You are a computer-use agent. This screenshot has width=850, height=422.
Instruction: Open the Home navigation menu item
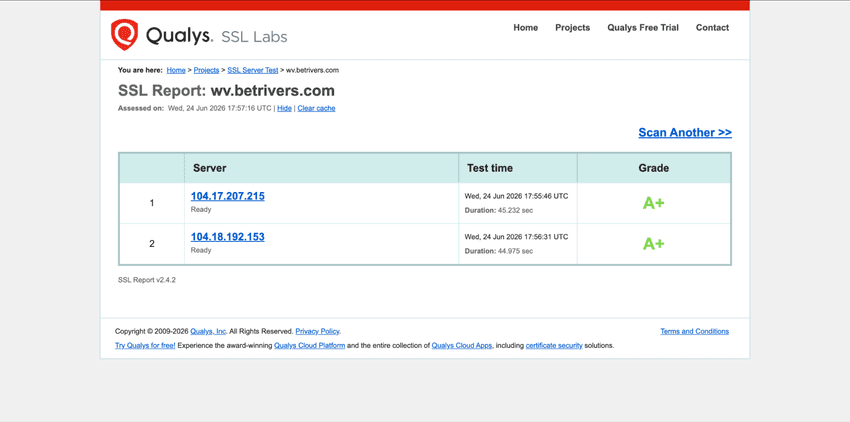[x=525, y=28]
